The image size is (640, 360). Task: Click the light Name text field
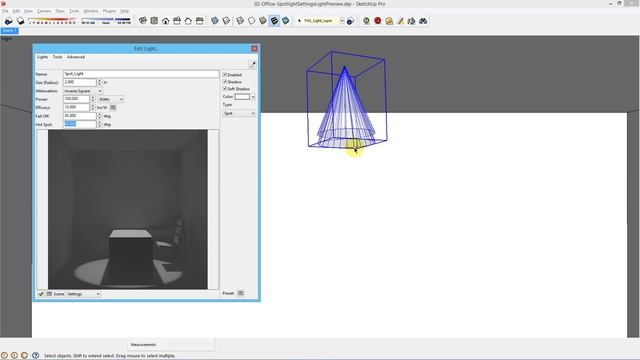click(141, 74)
